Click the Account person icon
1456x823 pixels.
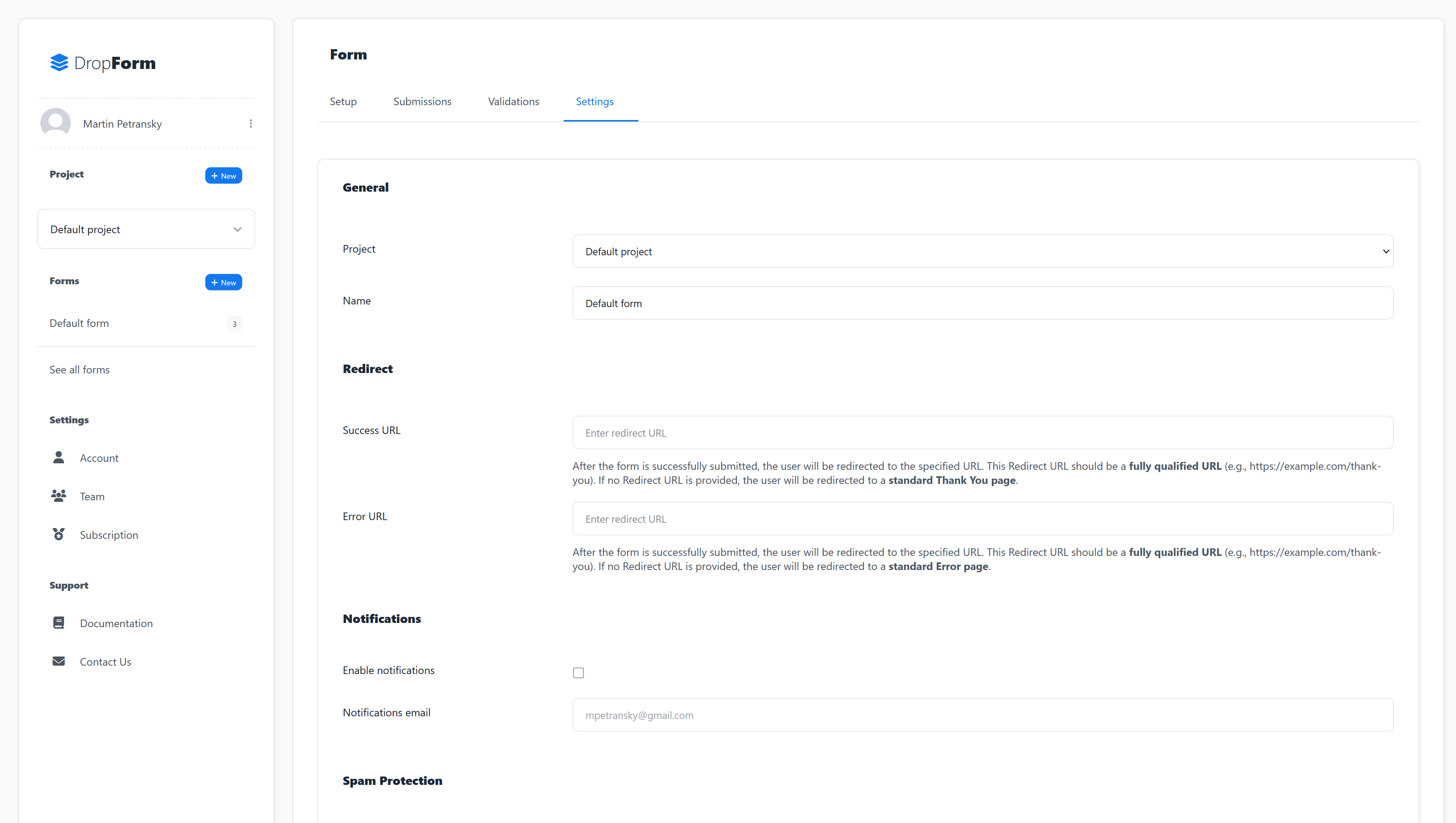click(x=58, y=457)
